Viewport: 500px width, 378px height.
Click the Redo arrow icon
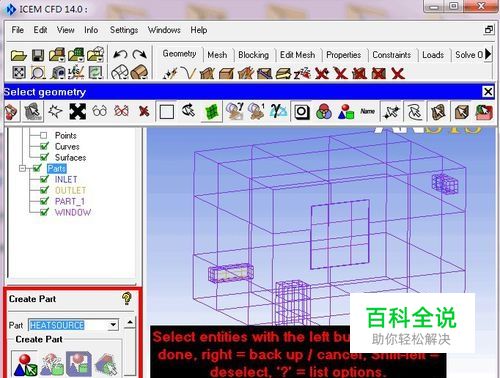pos(139,54)
